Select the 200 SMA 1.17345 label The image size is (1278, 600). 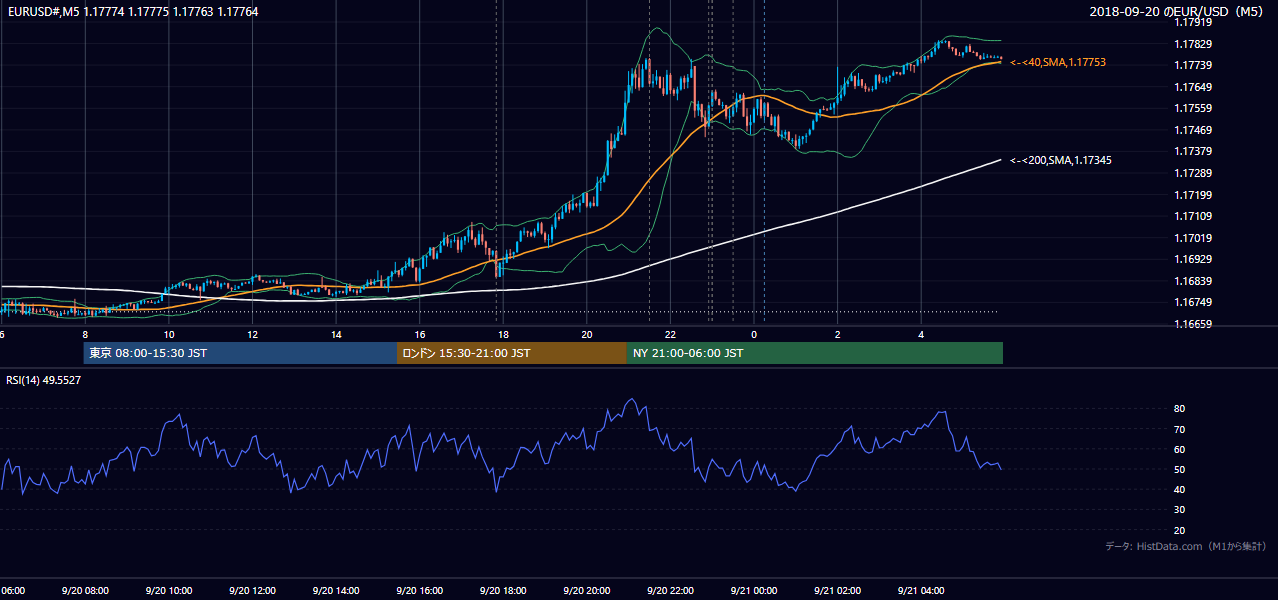(1061, 160)
